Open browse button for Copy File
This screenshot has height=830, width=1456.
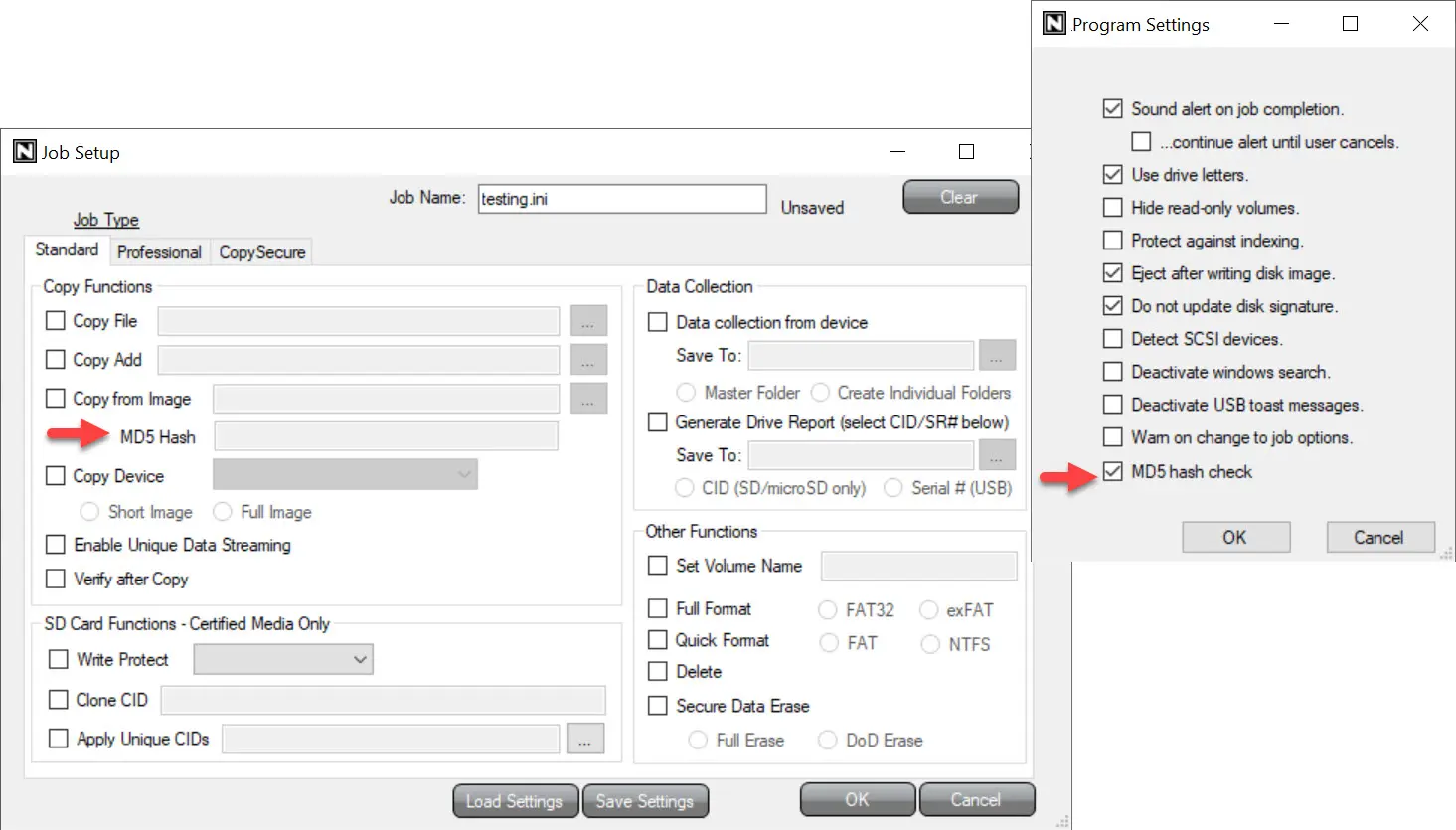[x=588, y=321]
